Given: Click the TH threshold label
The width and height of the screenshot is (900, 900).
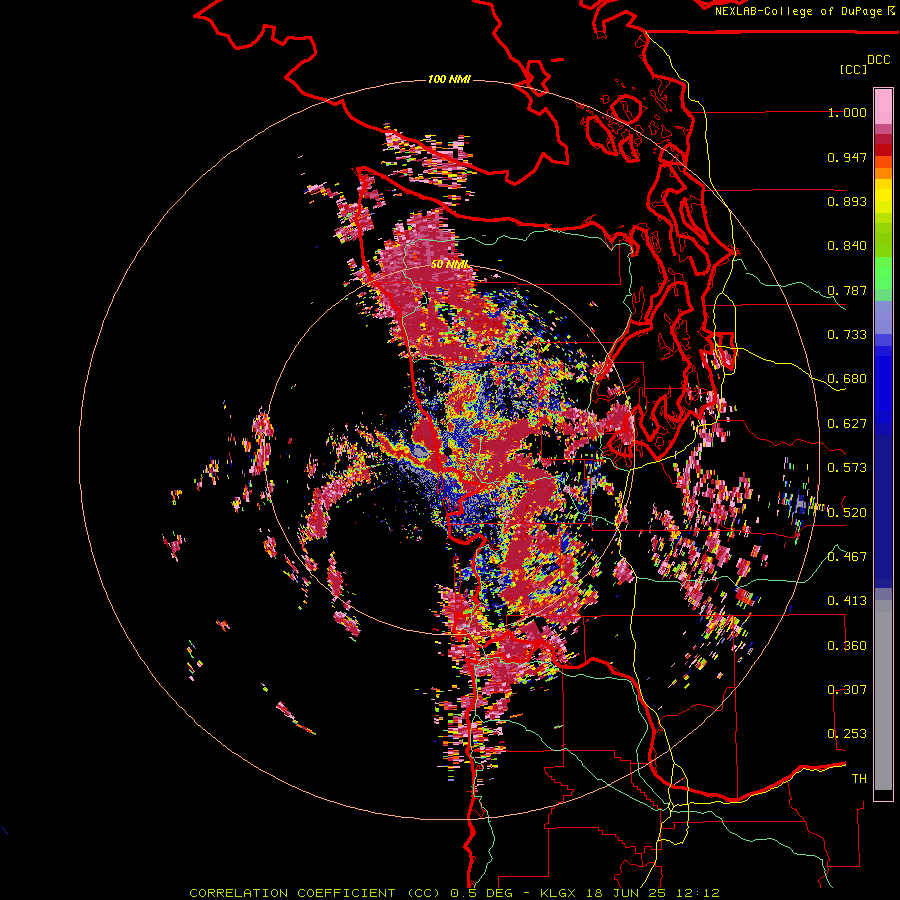Looking at the screenshot, I should 859,778.
